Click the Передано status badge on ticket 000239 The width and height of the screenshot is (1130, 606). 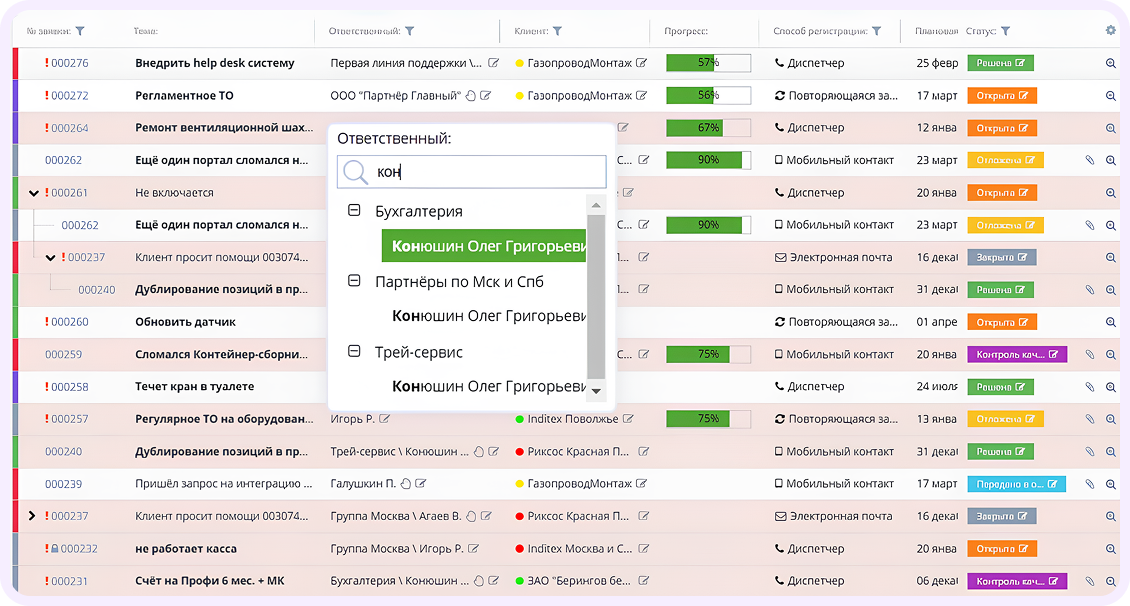[1016, 484]
